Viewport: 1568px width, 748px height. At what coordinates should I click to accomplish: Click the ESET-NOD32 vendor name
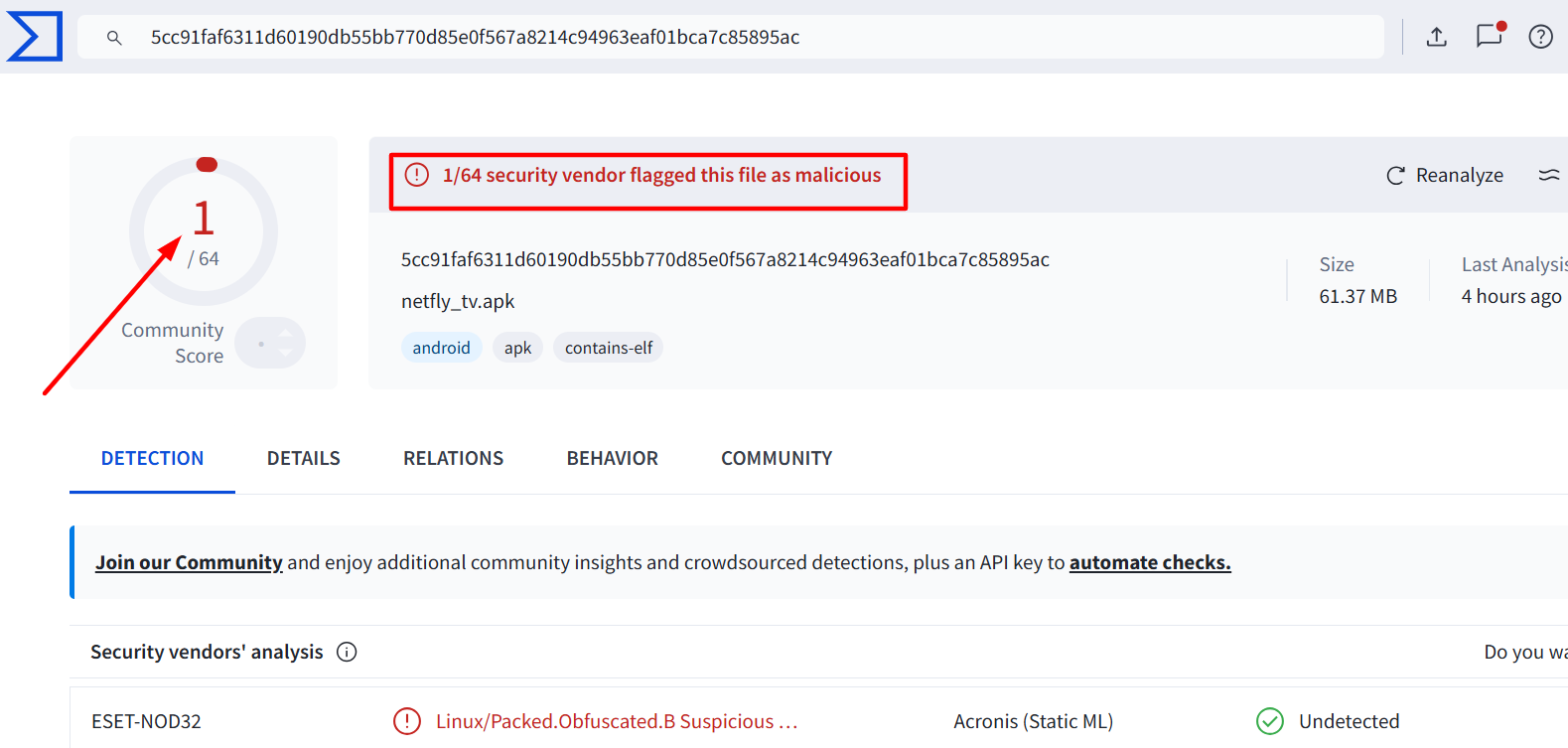[x=146, y=721]
